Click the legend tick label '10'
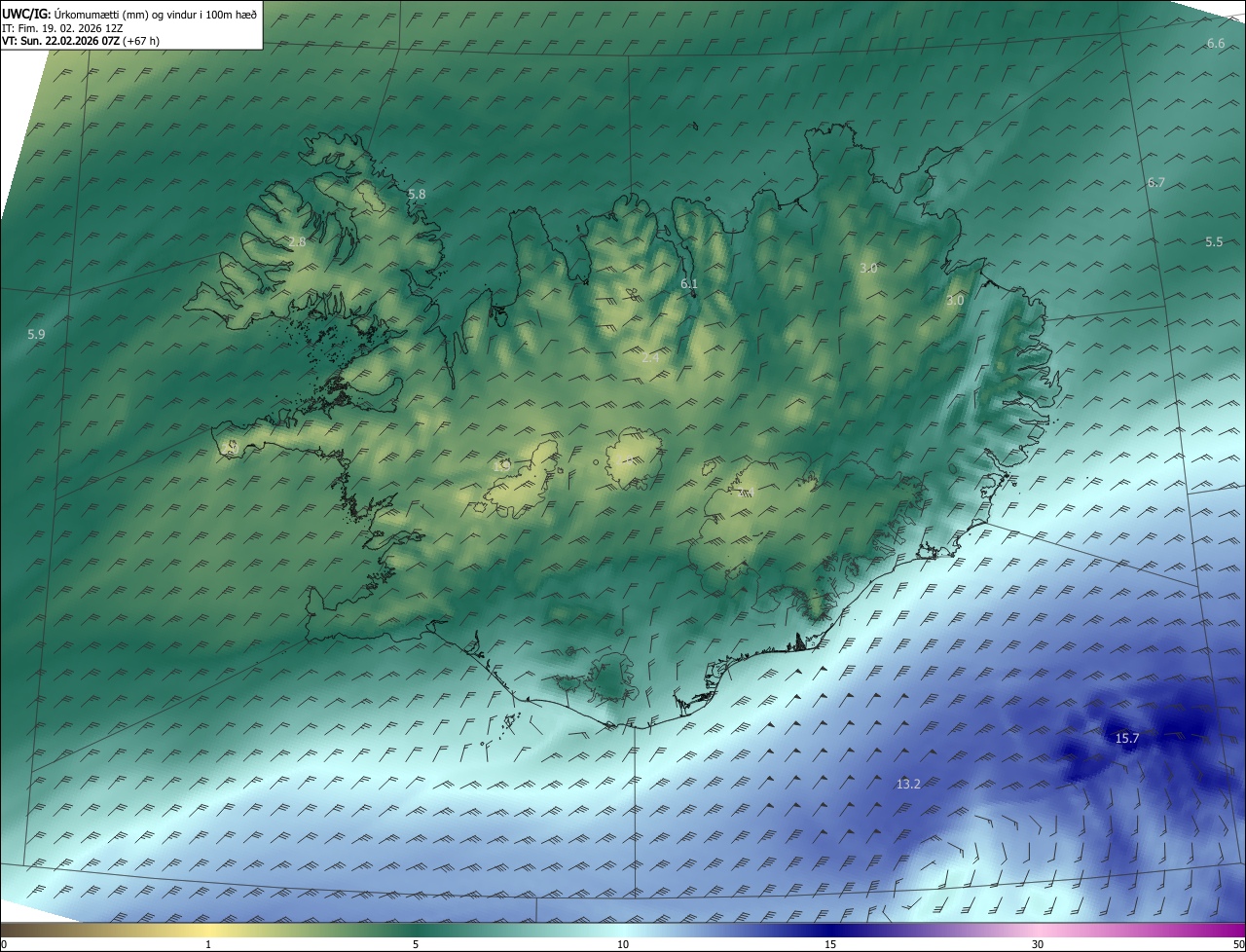 623,944
